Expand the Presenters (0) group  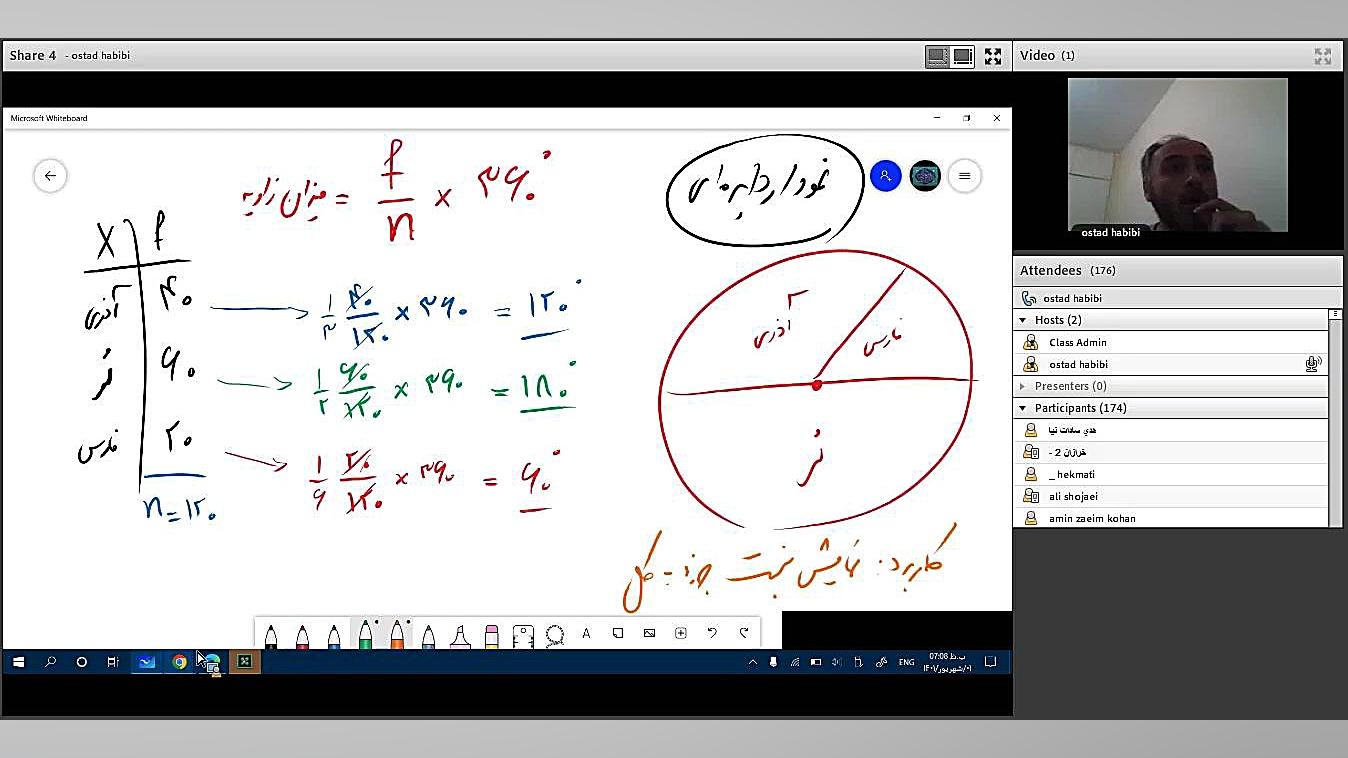click(1023, 386)
